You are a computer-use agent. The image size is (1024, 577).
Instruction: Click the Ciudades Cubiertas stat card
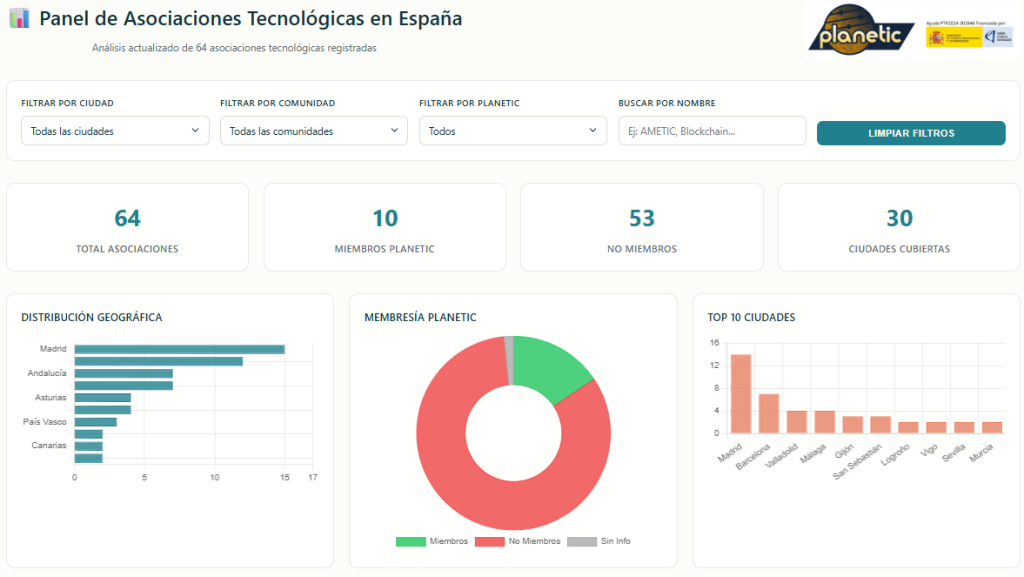coord(899,227)
